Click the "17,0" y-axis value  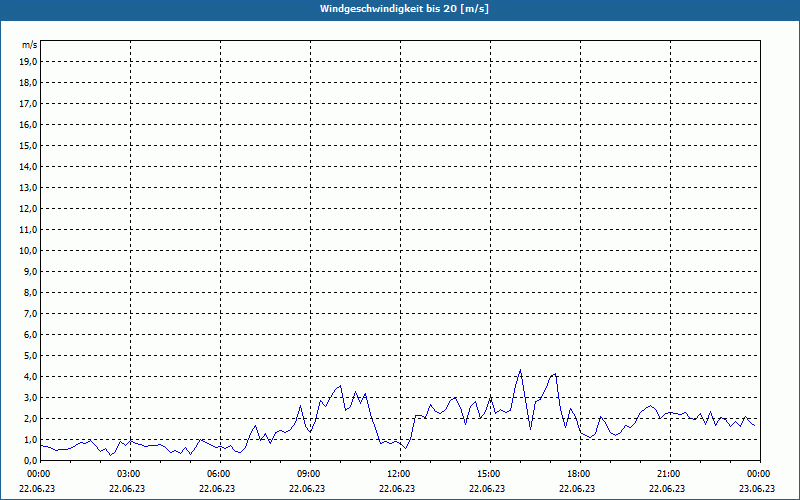(28, 104)
